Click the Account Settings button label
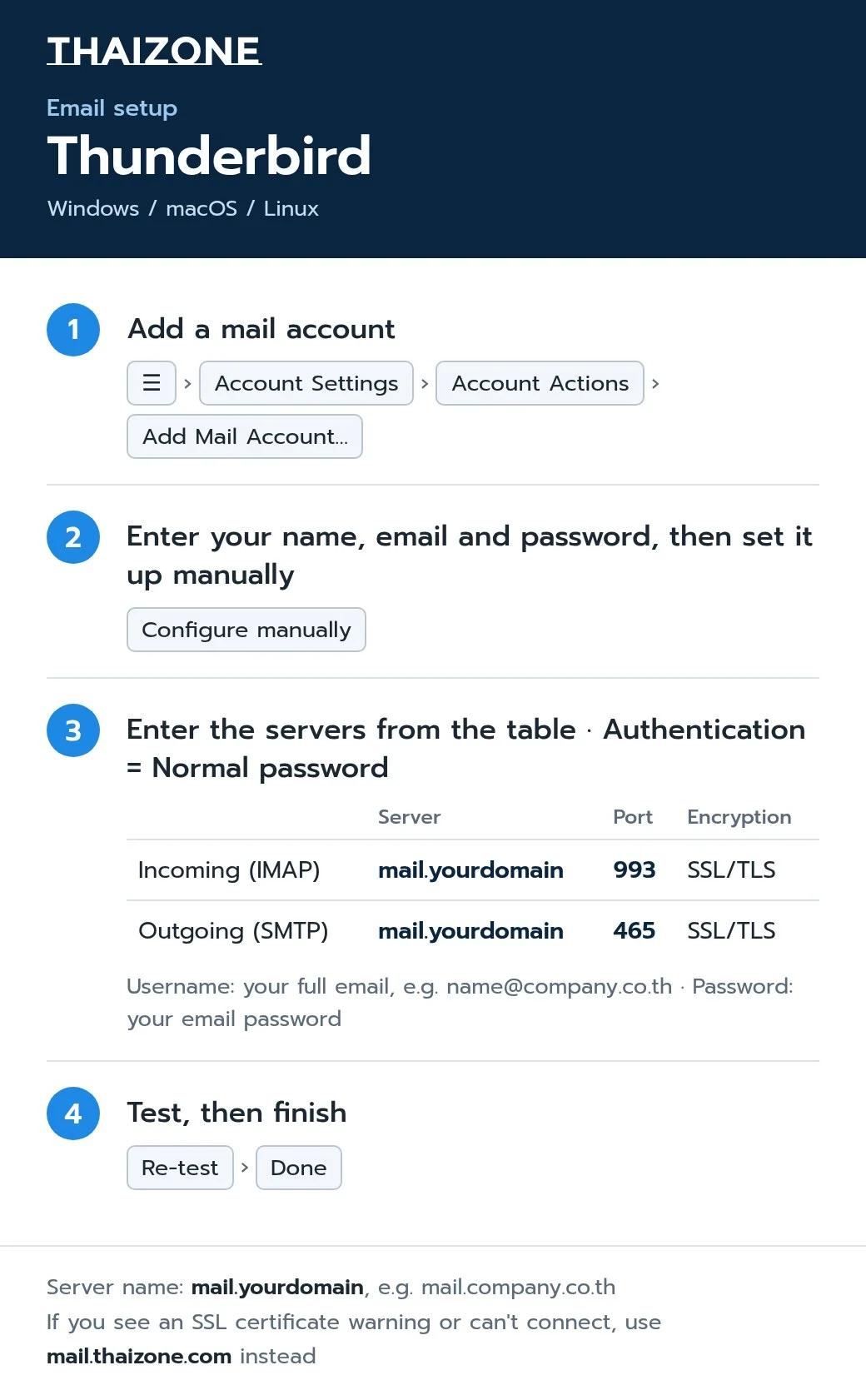The image size is (866, 1400). pyautogui.click(x=306, y=383)
